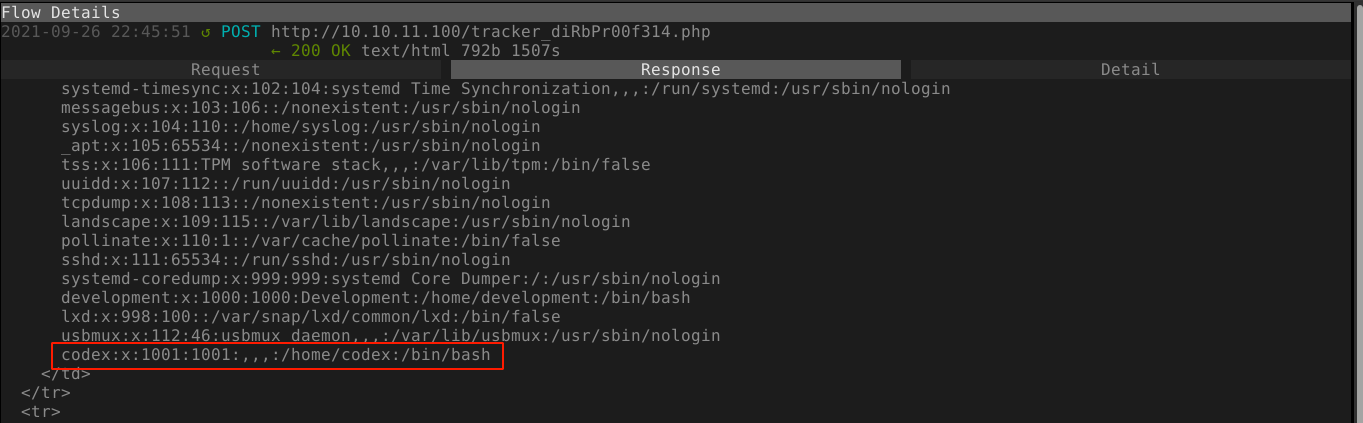Screen dimensions: 1363x423
Task: Click the POST method label
Action: click(x=240, y=31)
